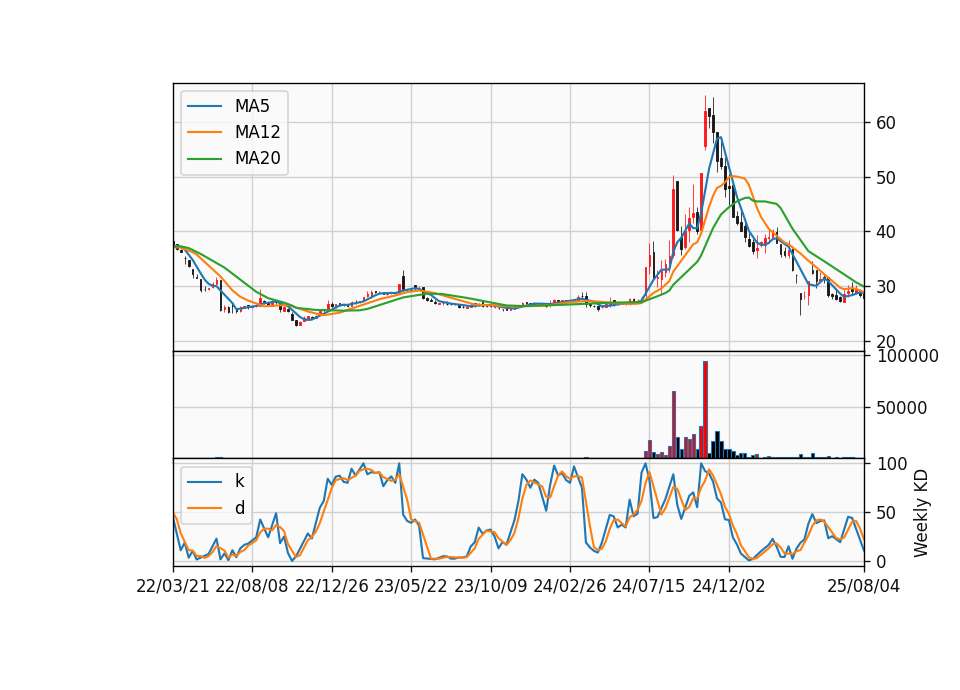Click the 24/12/02 date label
960x690 pixels.
[x=729, y=586]
